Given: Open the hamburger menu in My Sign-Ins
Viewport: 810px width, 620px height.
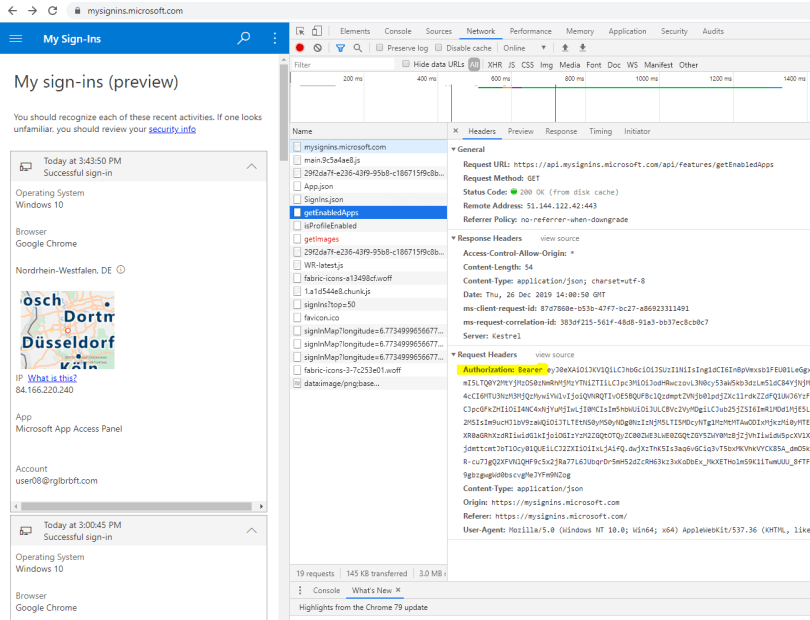Looking at the screenshot, I should click(15, 39).
